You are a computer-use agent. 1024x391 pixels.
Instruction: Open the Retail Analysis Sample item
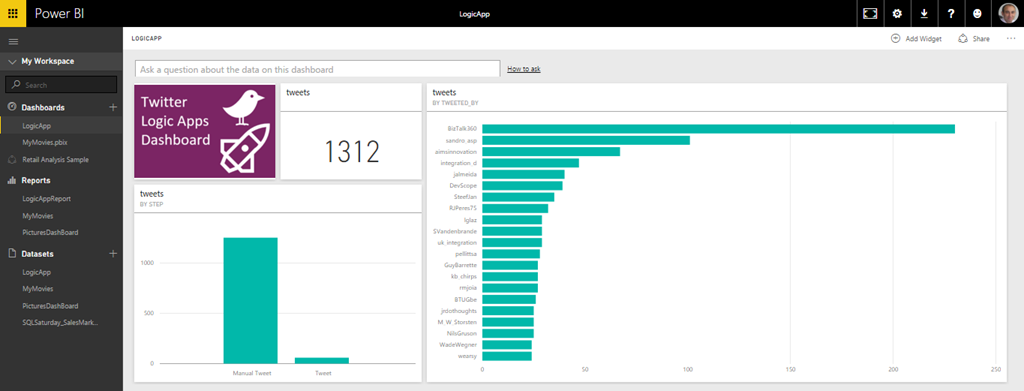pos(55,159)
